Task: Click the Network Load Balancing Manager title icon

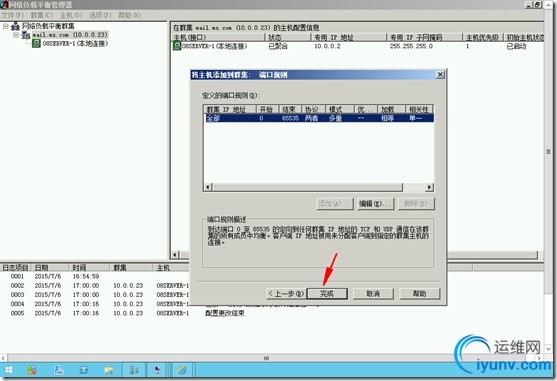Action: click(x=4, y=5)
